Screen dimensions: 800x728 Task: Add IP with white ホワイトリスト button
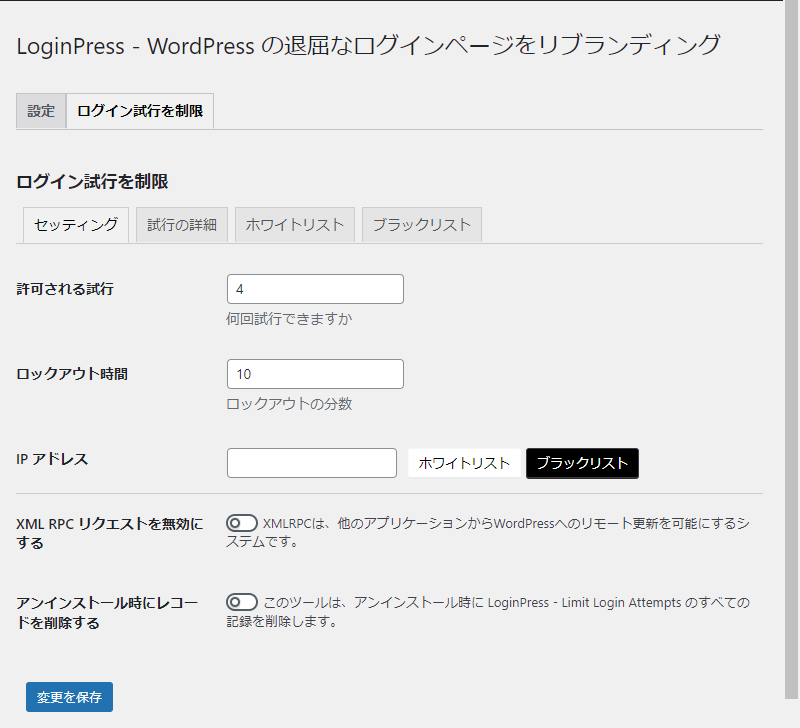point(464,463)
